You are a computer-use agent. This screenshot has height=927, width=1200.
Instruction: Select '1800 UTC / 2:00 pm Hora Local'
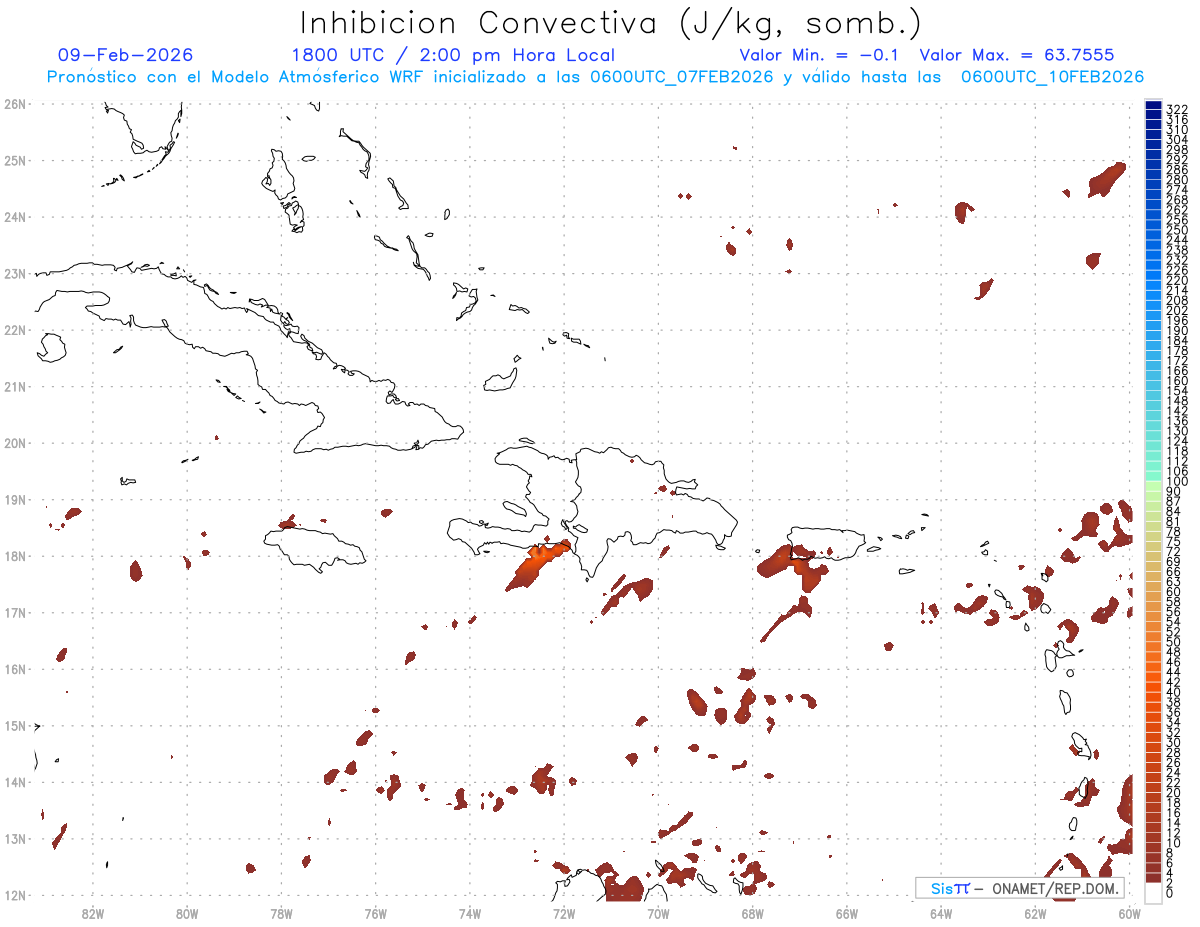click(453, 55)
